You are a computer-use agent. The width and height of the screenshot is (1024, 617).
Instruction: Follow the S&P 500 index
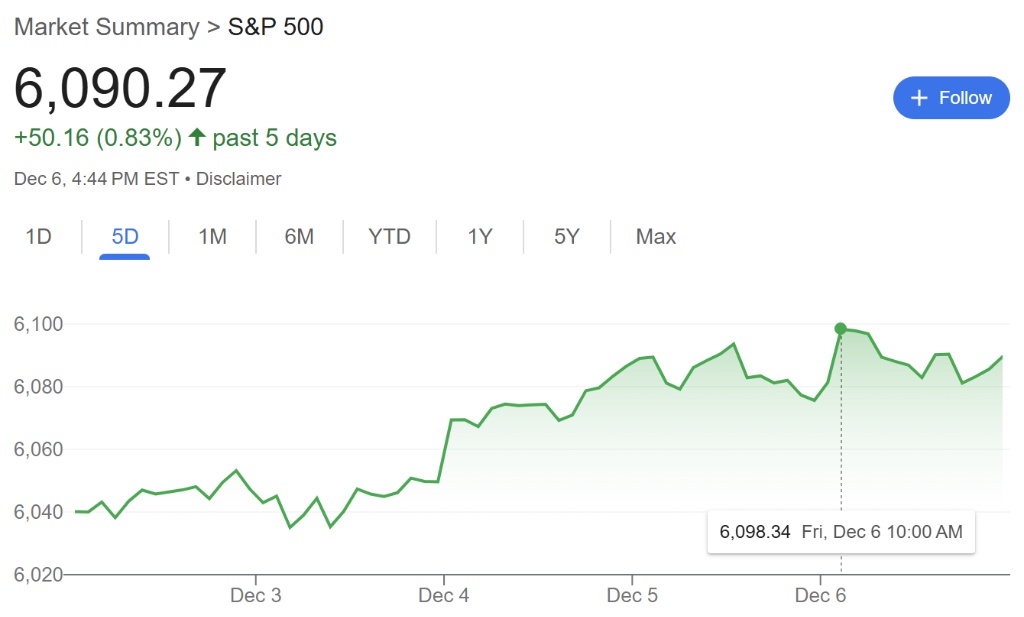coord(951,98)
